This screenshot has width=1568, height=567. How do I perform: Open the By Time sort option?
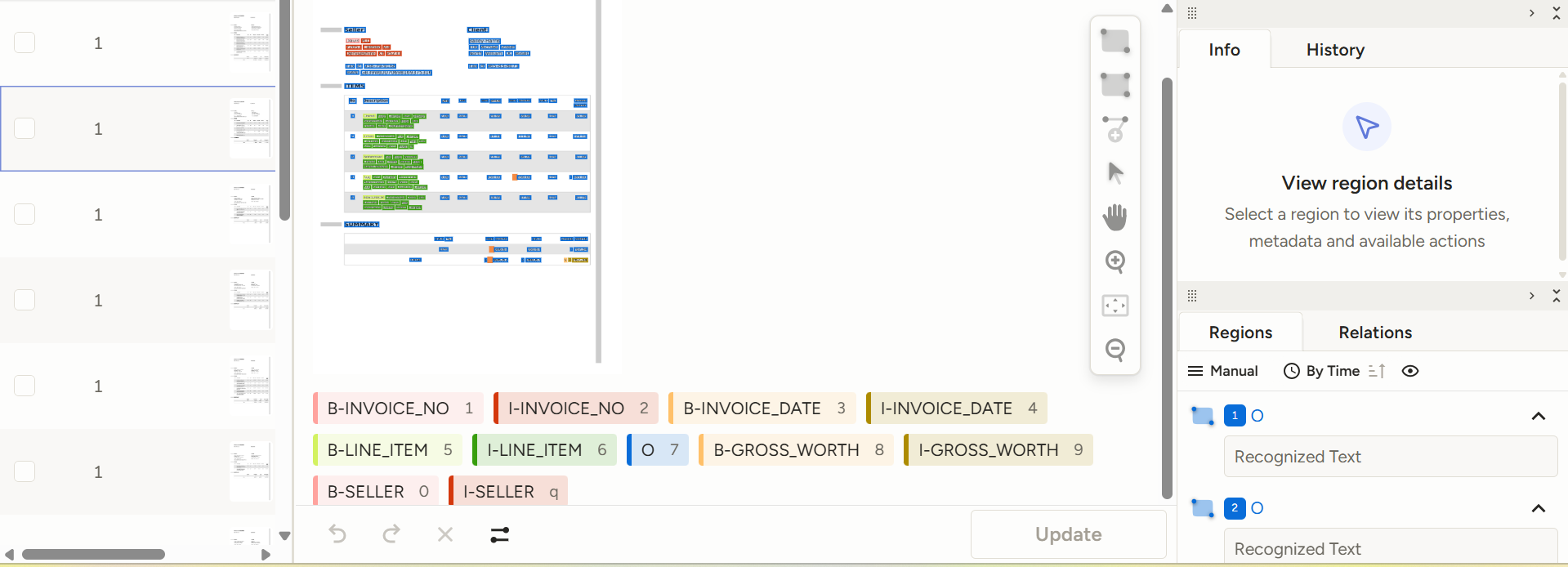click(x=1322, y=371)
